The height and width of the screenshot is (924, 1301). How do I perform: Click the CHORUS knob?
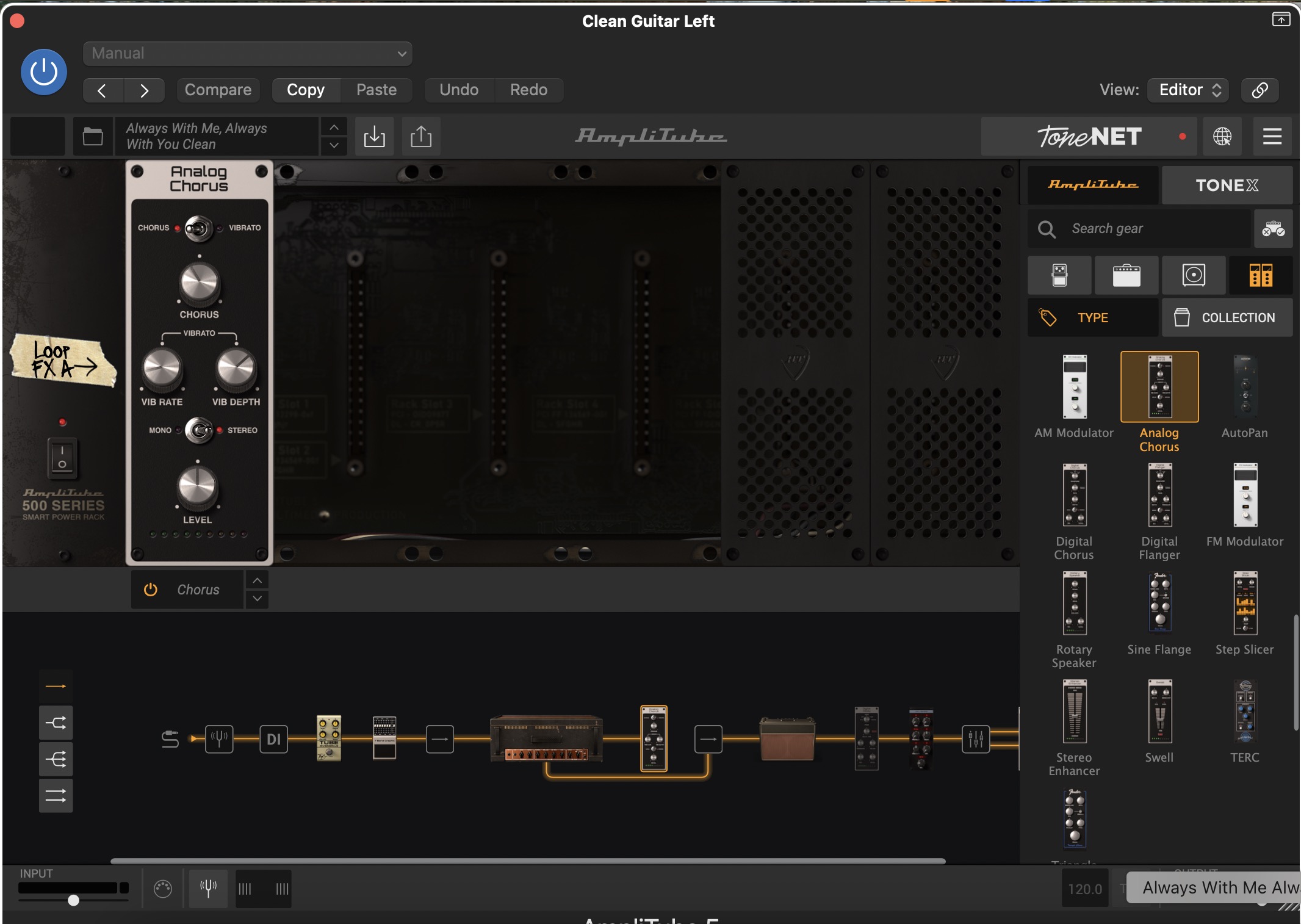[199, 283]
